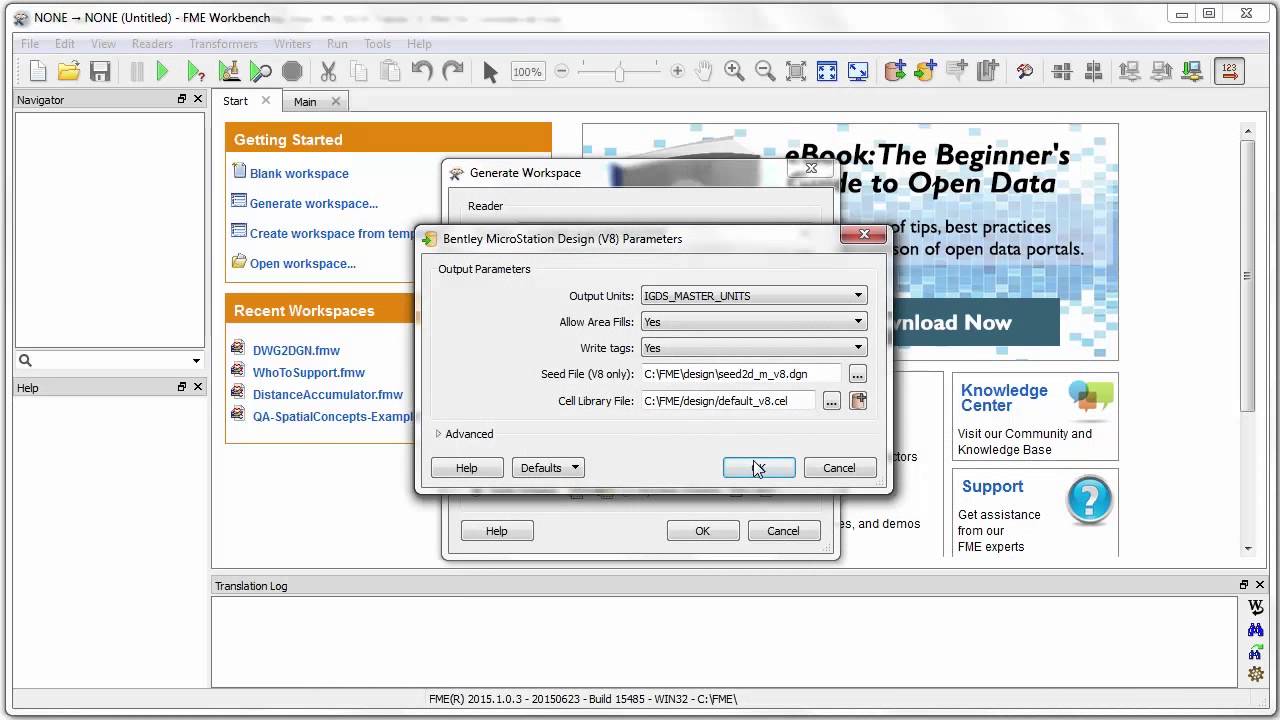Click the zoom slider plus icon
The height and width of the screenshot is (720, 1280).
tap(677, 71)
